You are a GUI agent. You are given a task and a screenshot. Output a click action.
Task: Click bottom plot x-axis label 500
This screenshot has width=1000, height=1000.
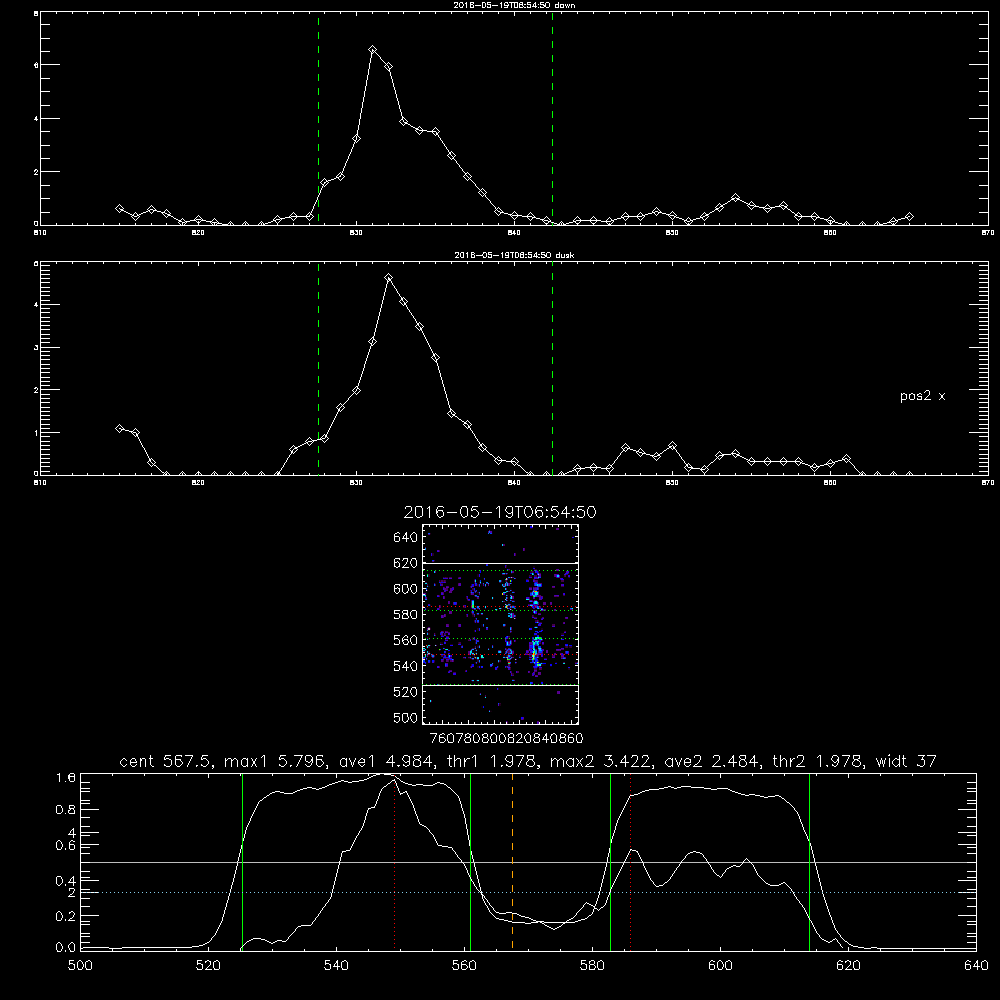click(x=80, y=966)
